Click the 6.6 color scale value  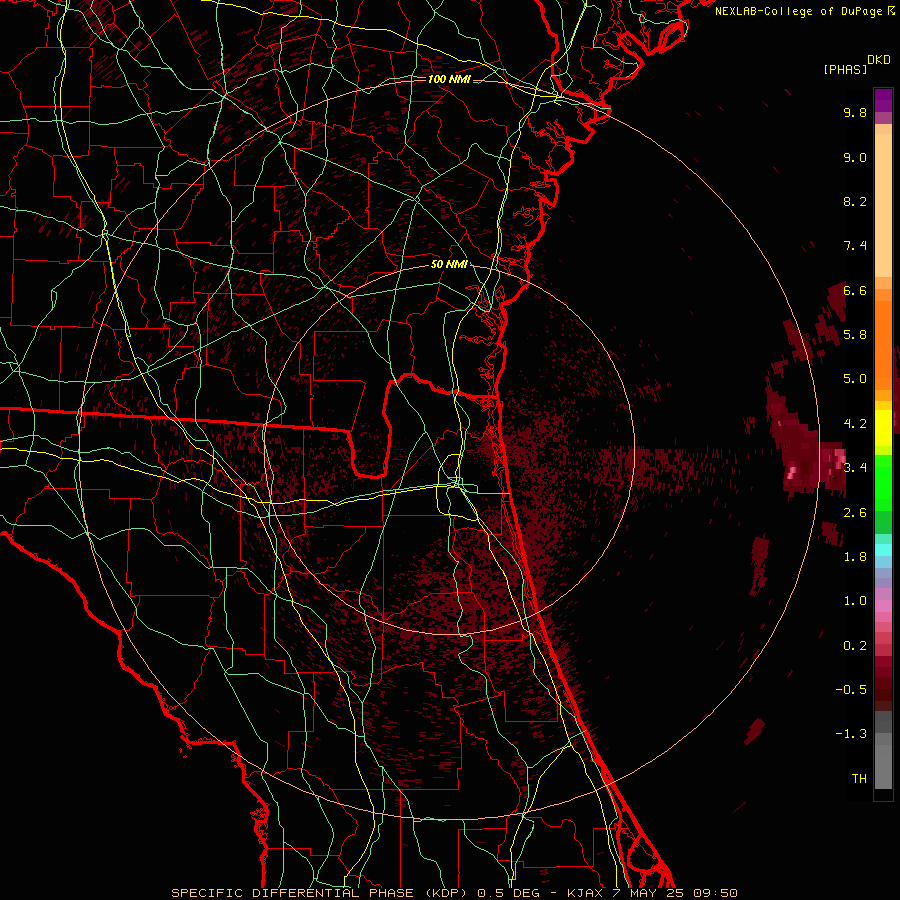pyautogui.click(x=855, y=290)
